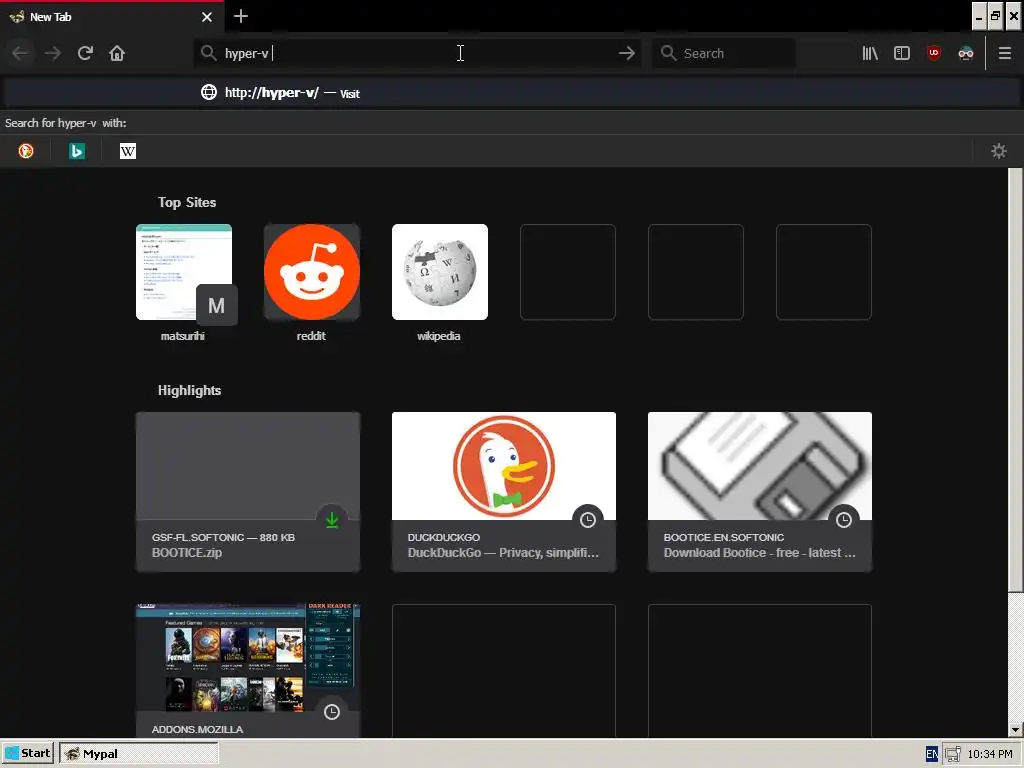Search hyper-v with Wikipedia engine icon
The width and height of the screenshot is (1024, 768).
point(128,151)
